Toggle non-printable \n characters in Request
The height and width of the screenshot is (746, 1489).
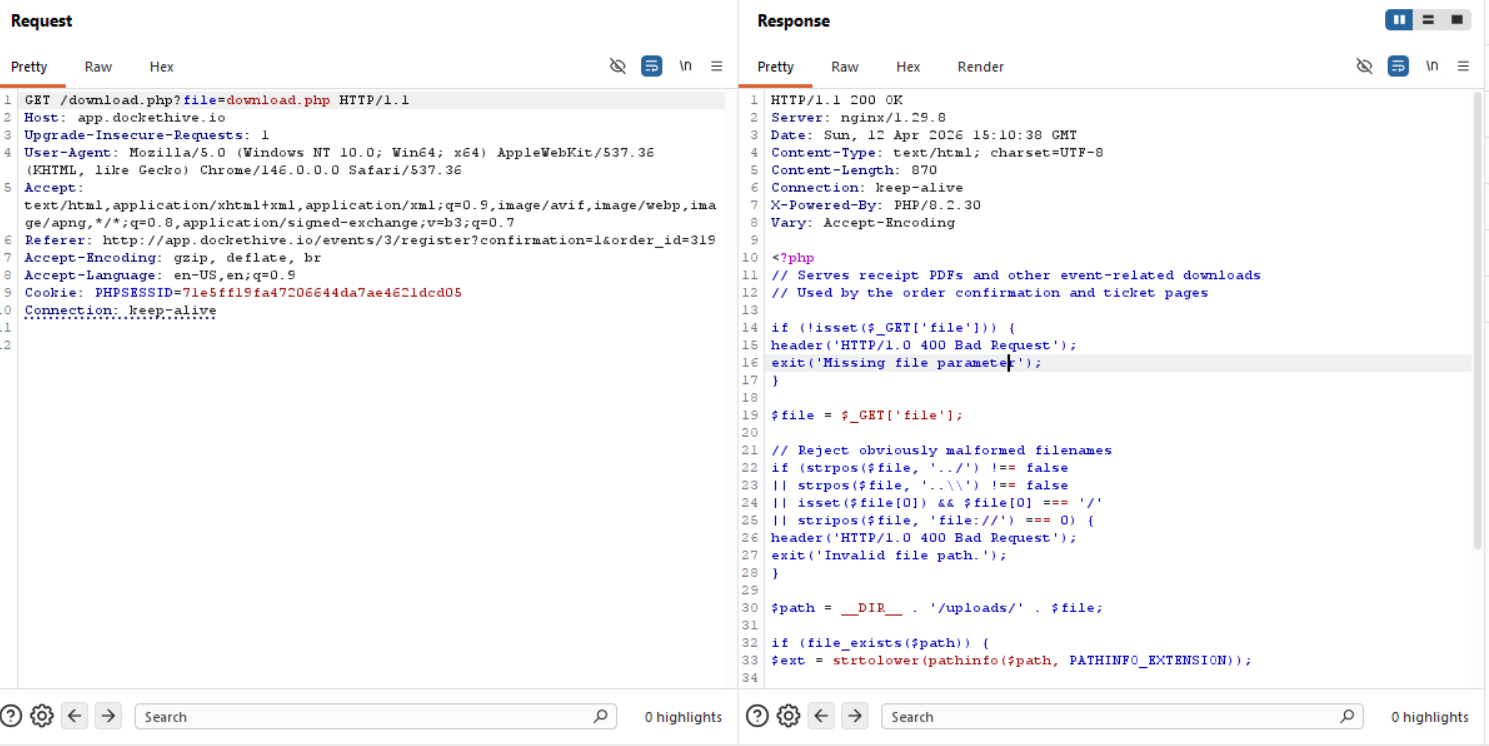pos(685,66)
